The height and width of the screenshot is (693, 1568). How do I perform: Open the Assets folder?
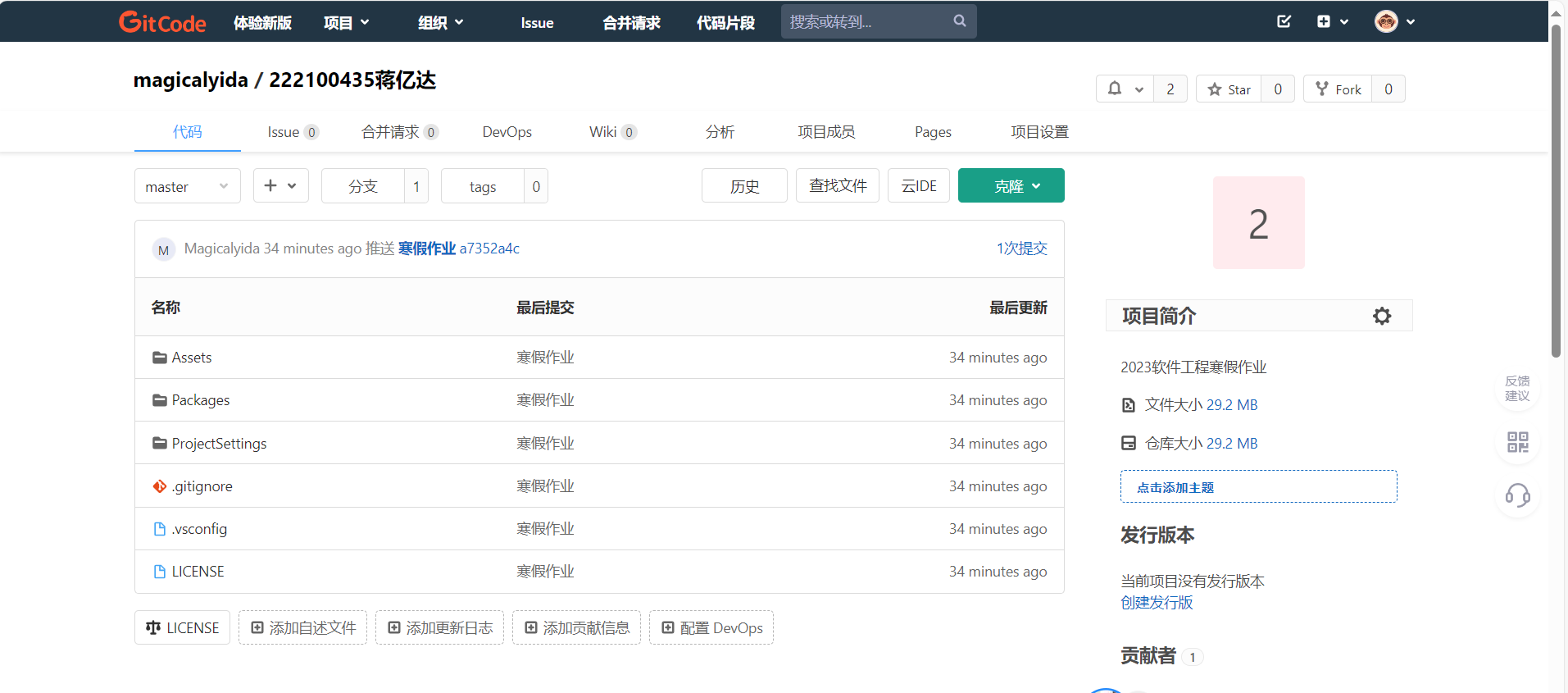click(192, 358)
